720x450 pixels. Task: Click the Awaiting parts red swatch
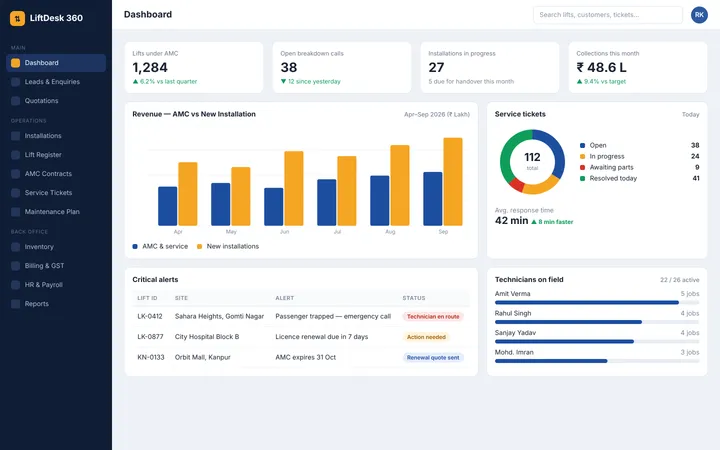582,168
